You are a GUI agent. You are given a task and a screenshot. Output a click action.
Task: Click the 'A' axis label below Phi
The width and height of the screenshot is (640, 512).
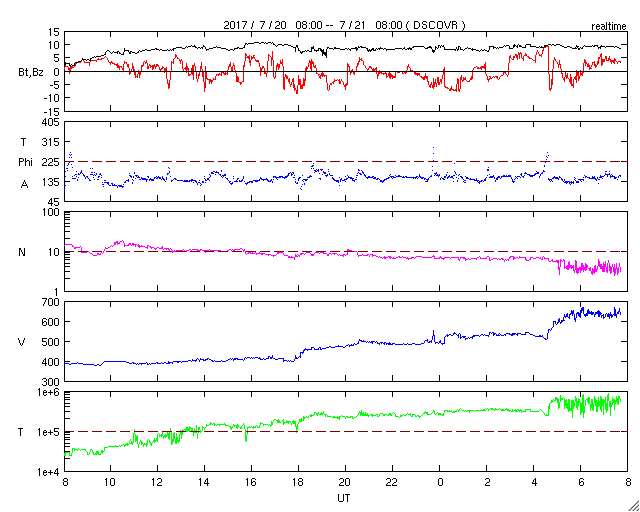tap(24, 185)
